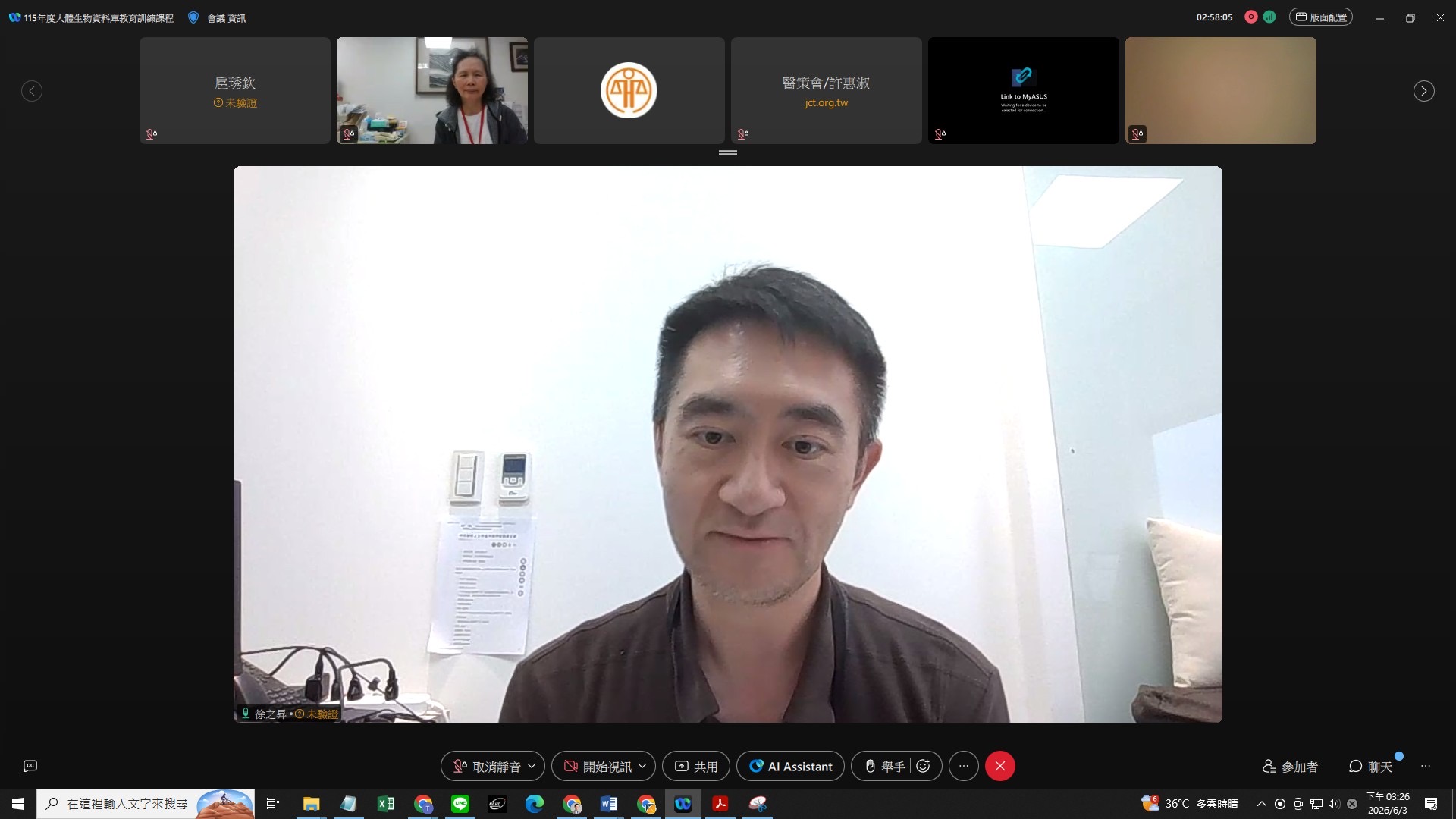The image size is (1456, 819).
Task: Open Word from the taskbar
Action: [609, 804]
